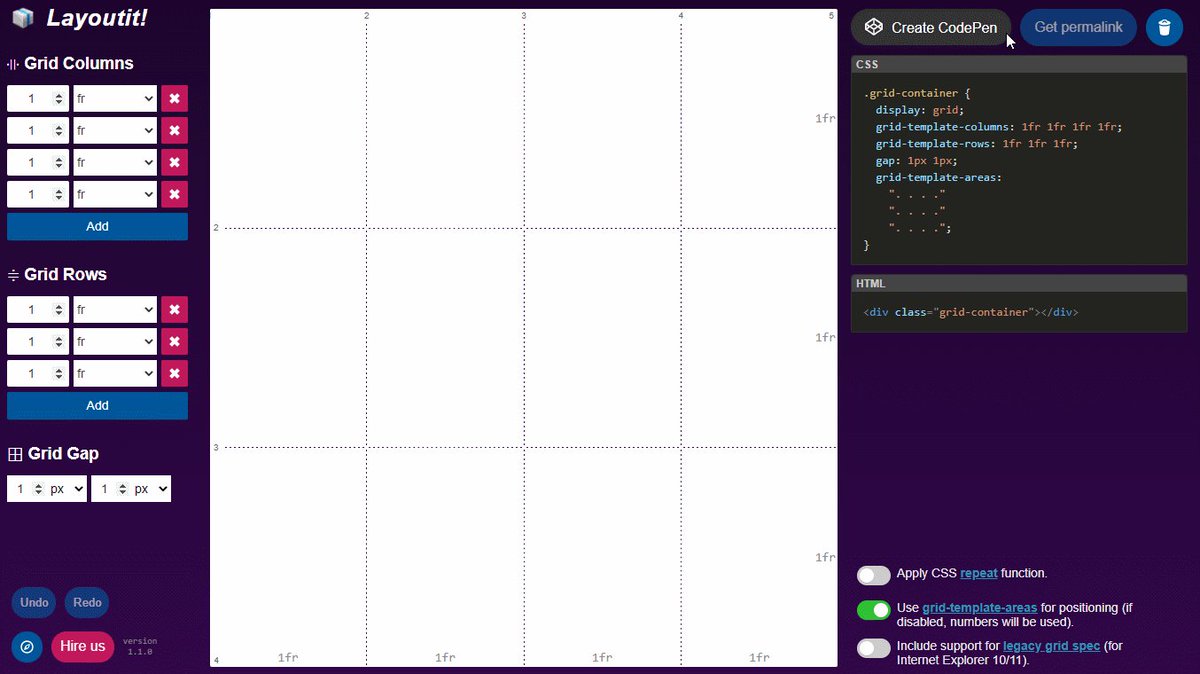
Task: Open unit dropdown for third row
Action: pyautogui.click(x=115, y=373)
